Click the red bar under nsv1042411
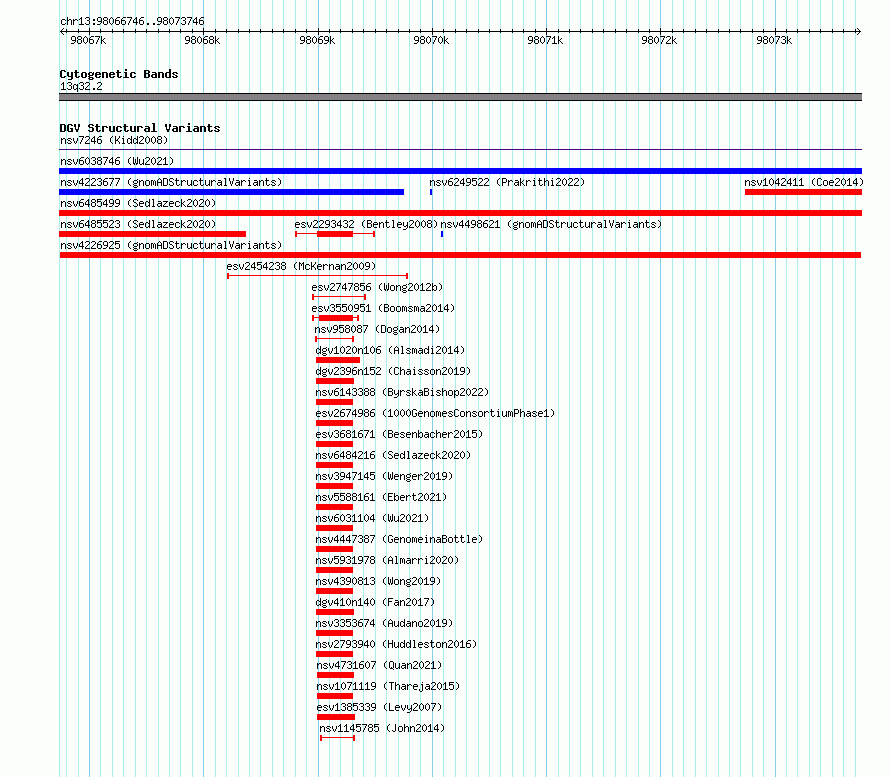The image size is (890, 777). click(x=803, y=192)
